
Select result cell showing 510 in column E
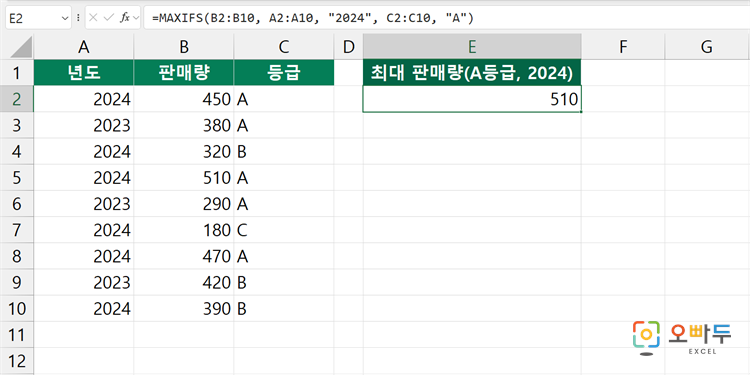[473, 99]
